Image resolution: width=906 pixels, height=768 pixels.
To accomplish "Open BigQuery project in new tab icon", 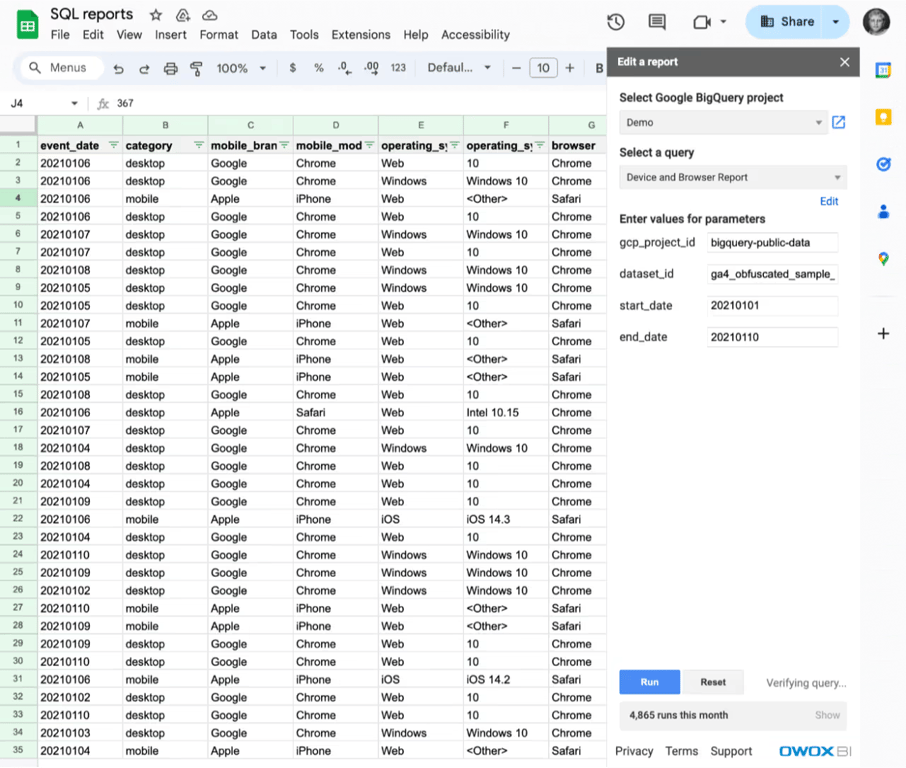I will (838, 123).
